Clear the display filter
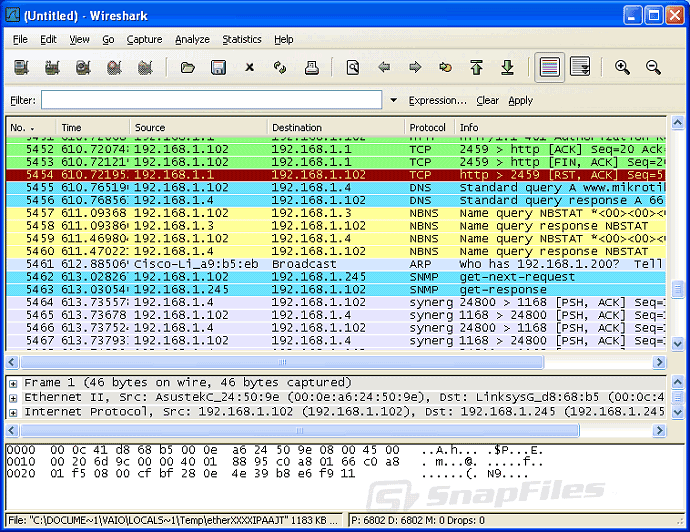The width and height of the screenshot is (690, 532). point(488,100)
